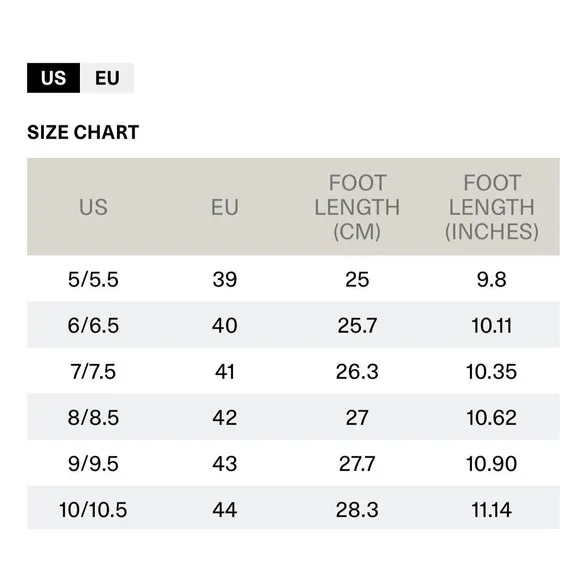Select the 7/7.5 US size row
The image size is (580, 580).
(x=293, y=371)
